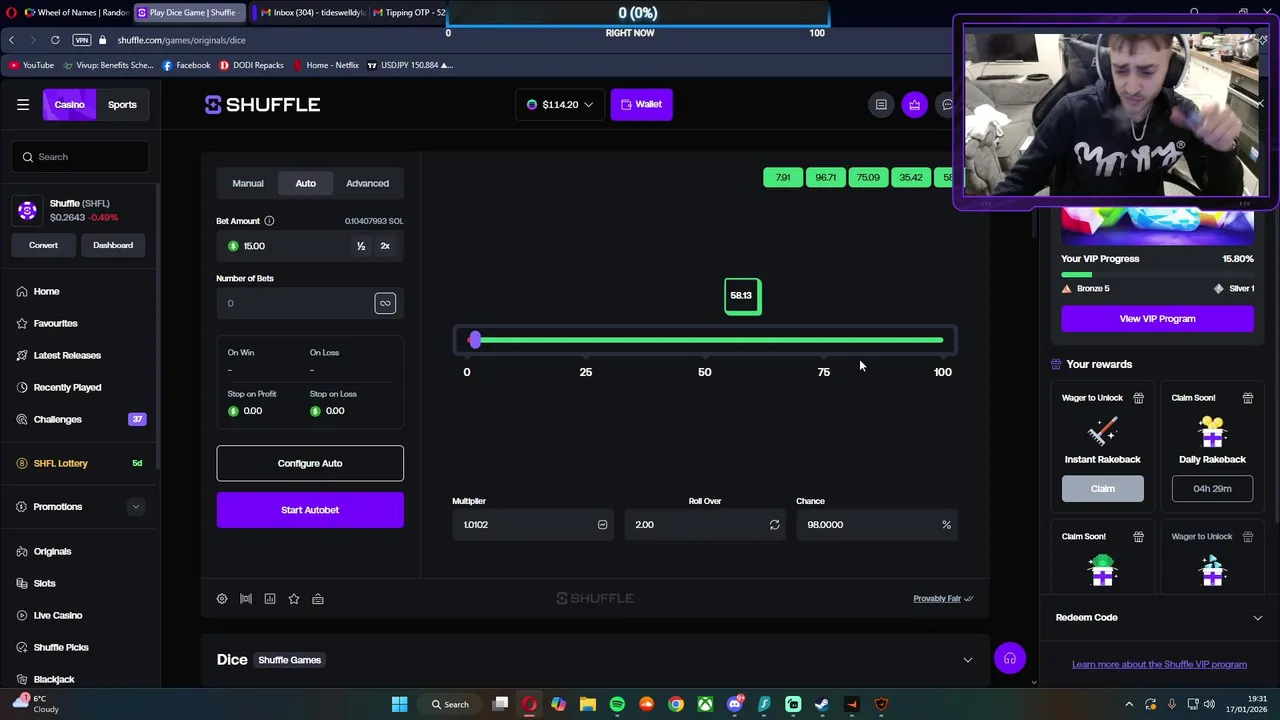Open game settings gear icon
1280x720 pixels.
[222, 598]
